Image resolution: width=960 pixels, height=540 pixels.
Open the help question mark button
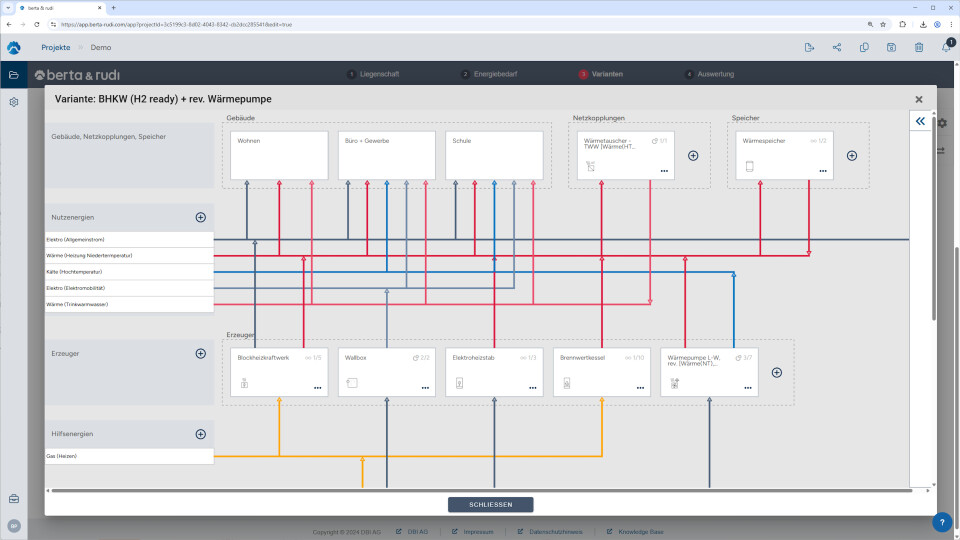pyautogui.click(x=942, y=522)
